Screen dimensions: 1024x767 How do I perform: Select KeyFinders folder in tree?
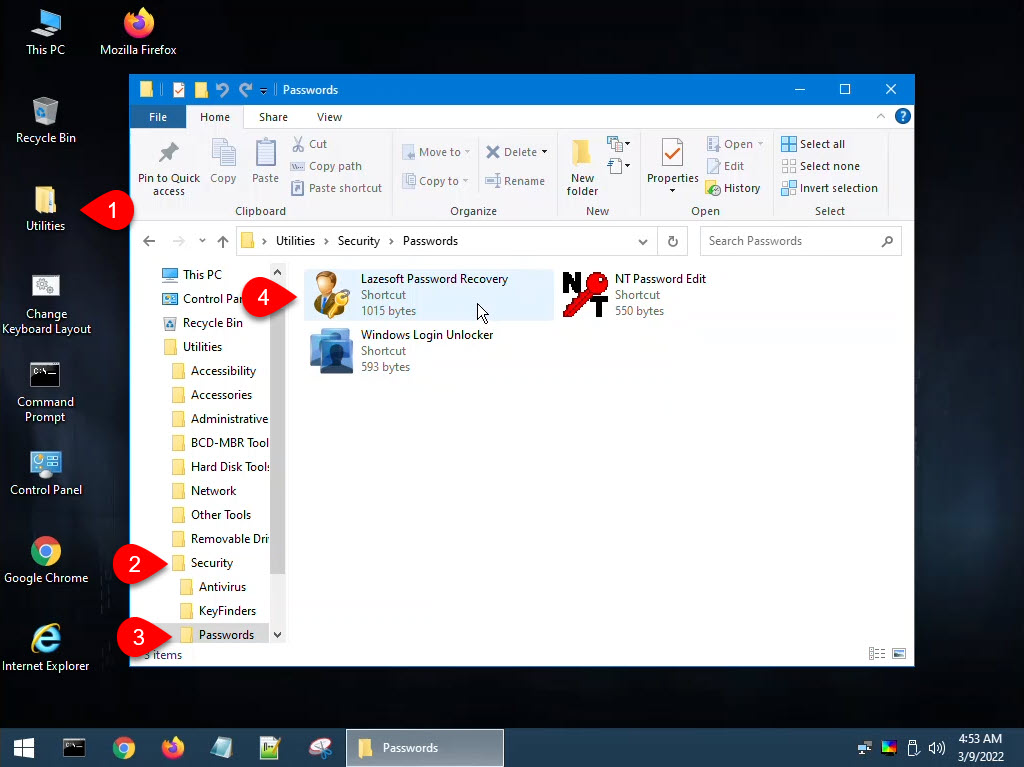(217, 611)
